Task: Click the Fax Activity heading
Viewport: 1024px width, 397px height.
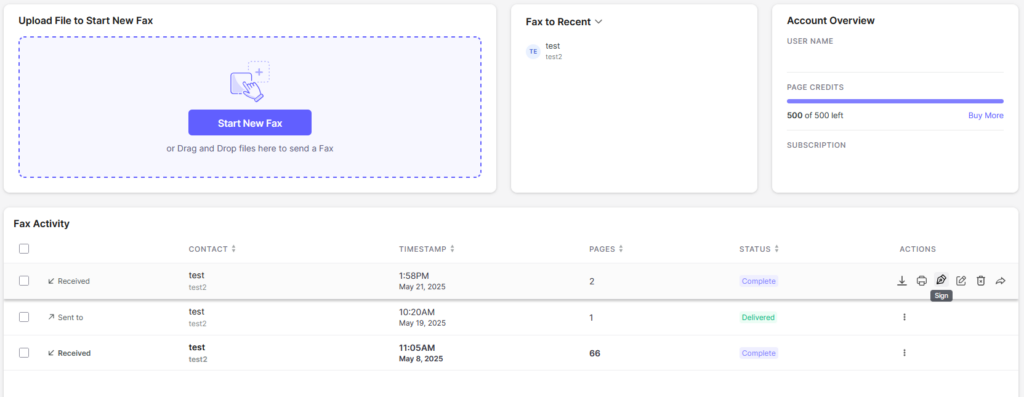Action: [x=41, y=224]
